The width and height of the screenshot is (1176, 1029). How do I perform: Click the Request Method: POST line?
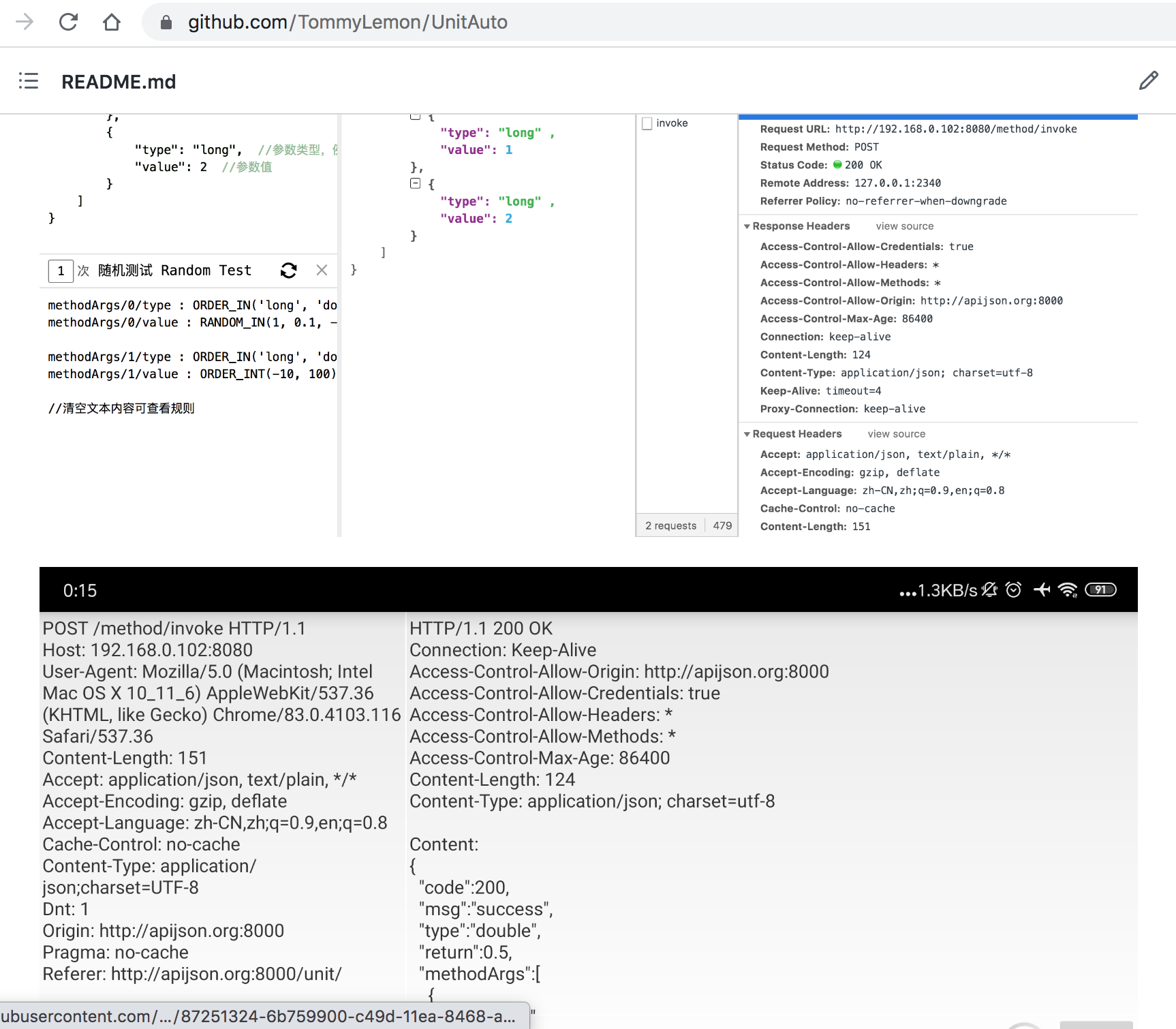coord(820,147)
